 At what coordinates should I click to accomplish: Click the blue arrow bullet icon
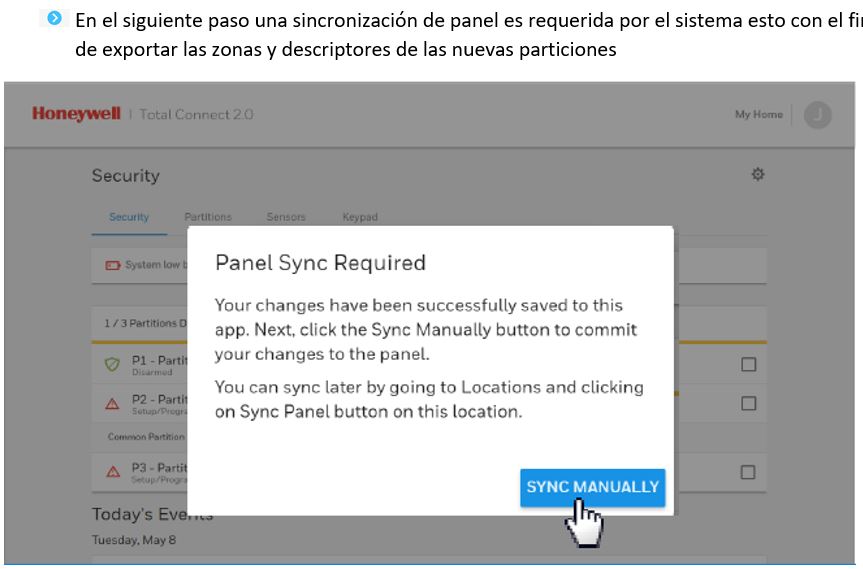click(x=54, y=18)
